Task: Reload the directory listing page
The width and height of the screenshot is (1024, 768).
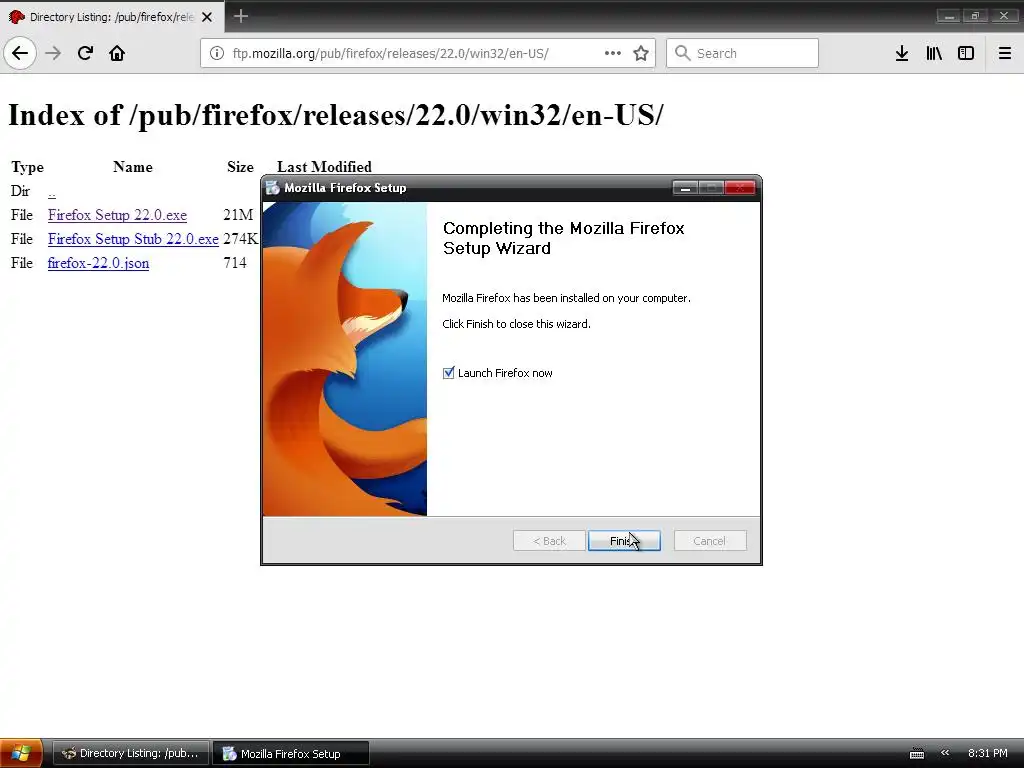Action: pyautogui.click(x=85, y=53)
